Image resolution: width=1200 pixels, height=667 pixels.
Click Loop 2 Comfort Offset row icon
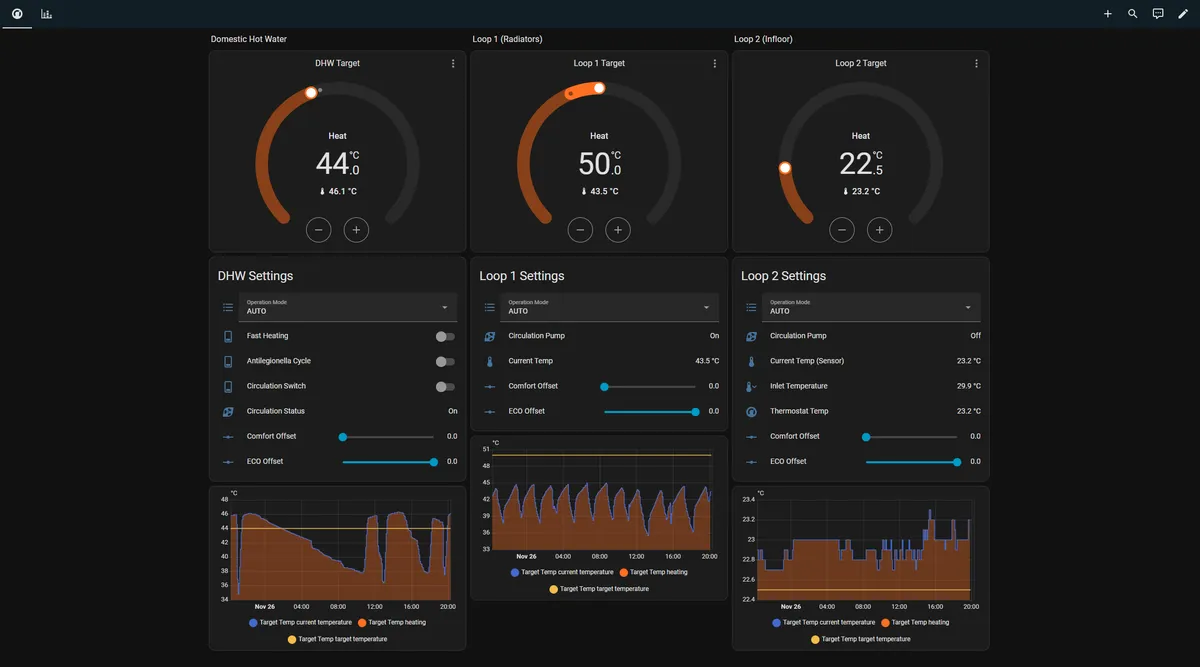point(752,436)
